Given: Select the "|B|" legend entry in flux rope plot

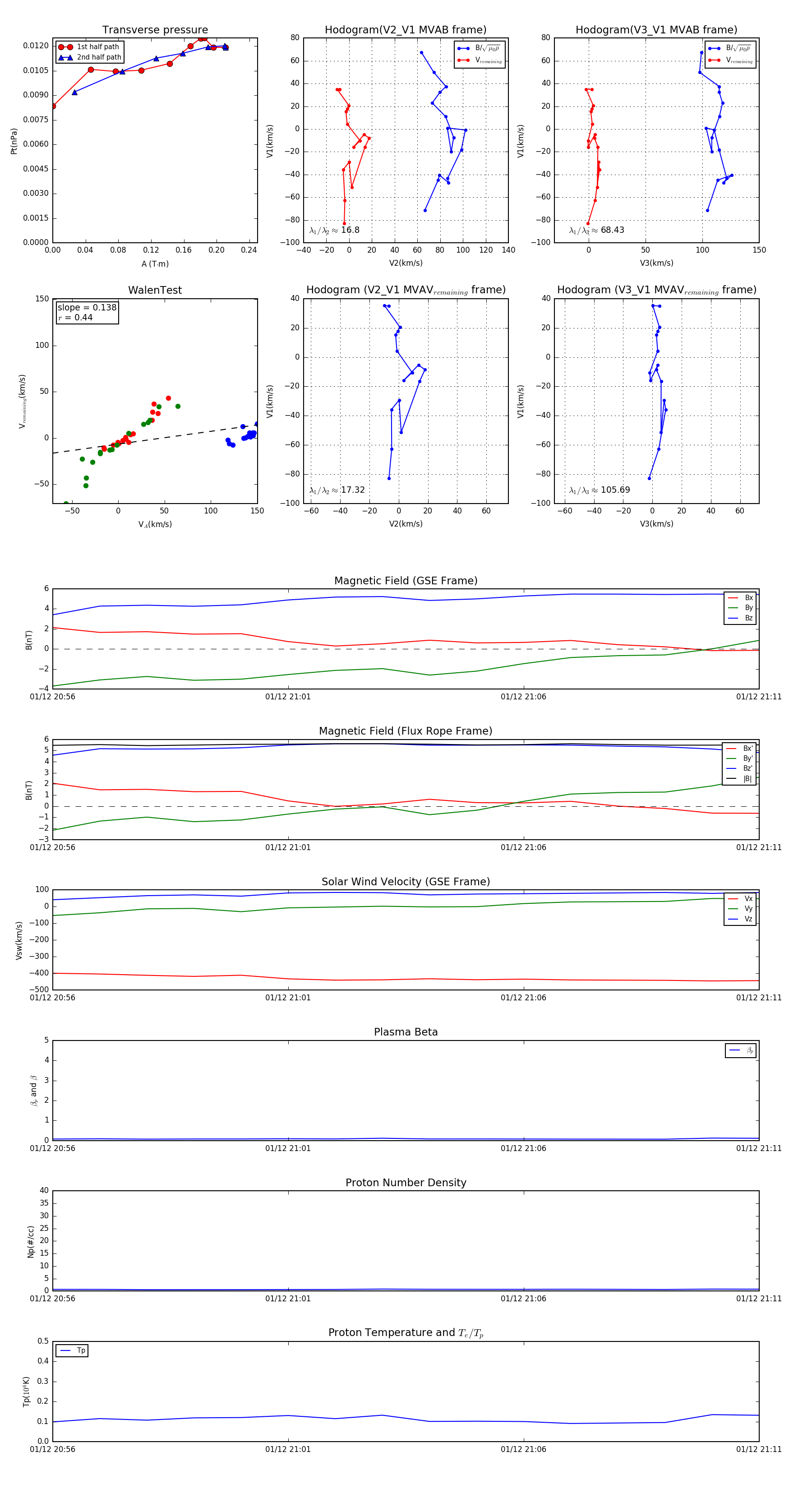Looking at the screenshot, I should (x=740, y=779).
